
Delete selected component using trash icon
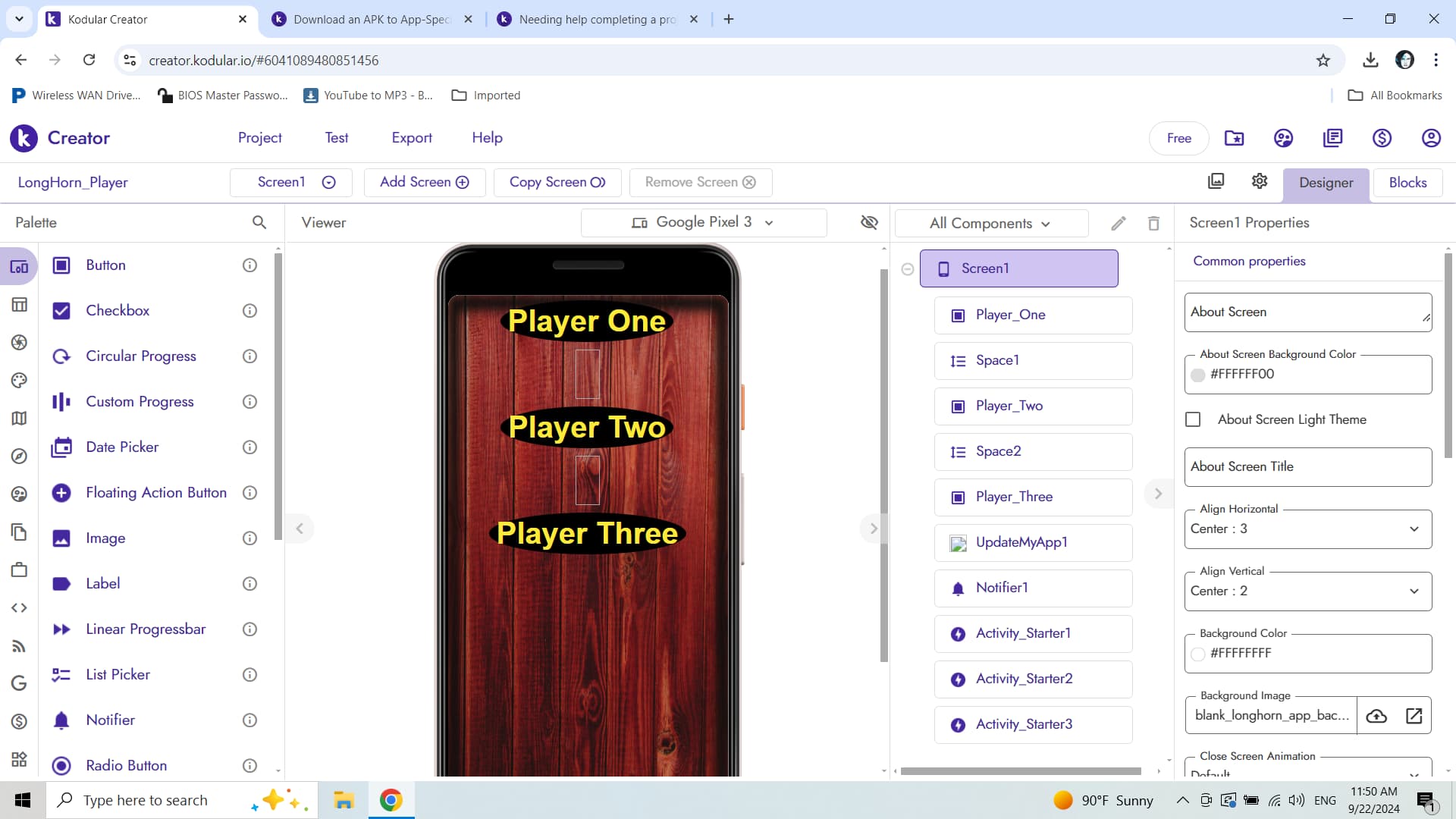pos(1153,222)
